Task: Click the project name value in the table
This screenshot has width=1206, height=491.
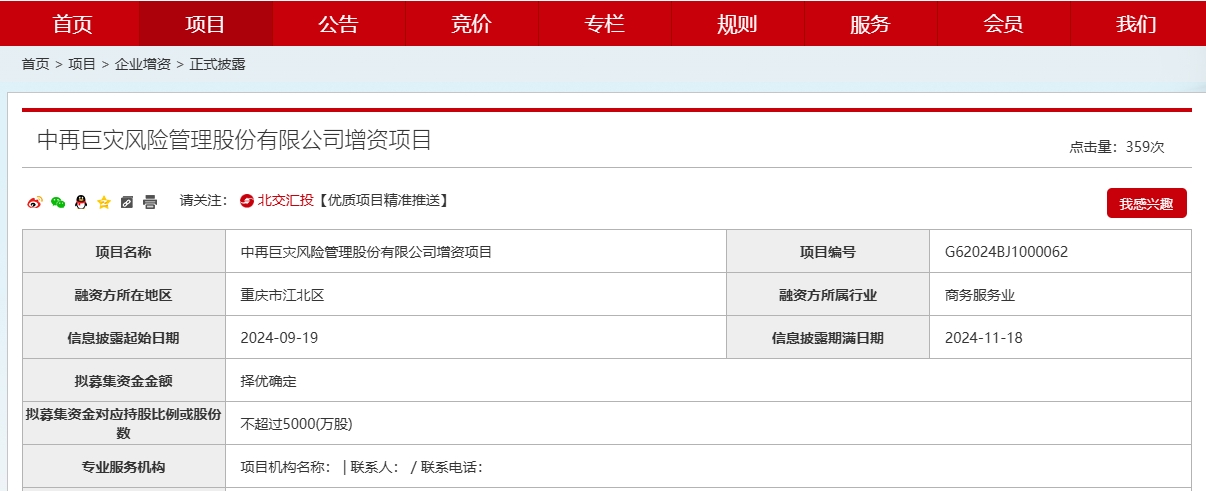Action: 366,252
